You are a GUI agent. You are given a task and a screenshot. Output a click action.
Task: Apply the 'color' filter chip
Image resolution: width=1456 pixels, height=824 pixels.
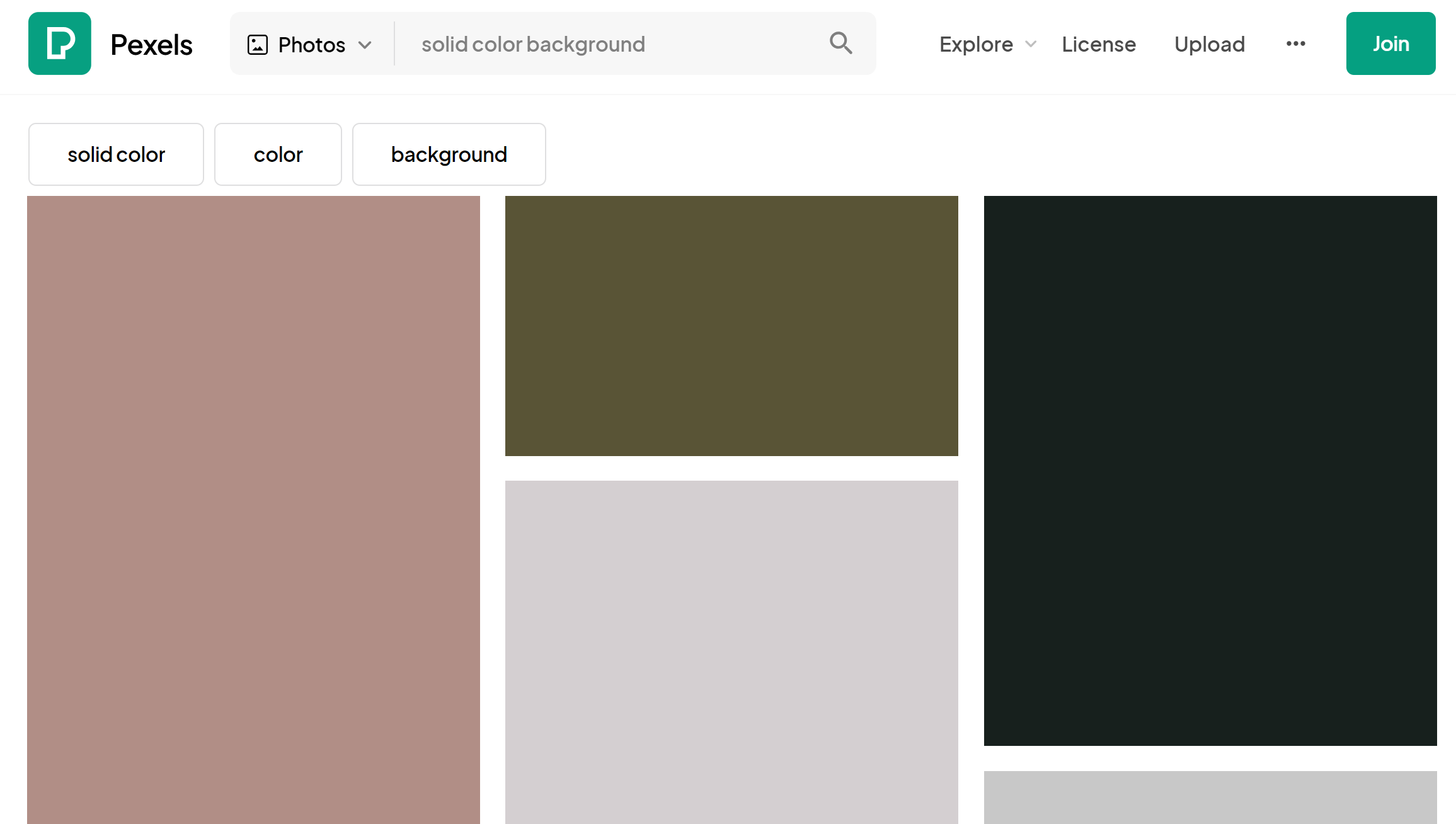point(278,154)
